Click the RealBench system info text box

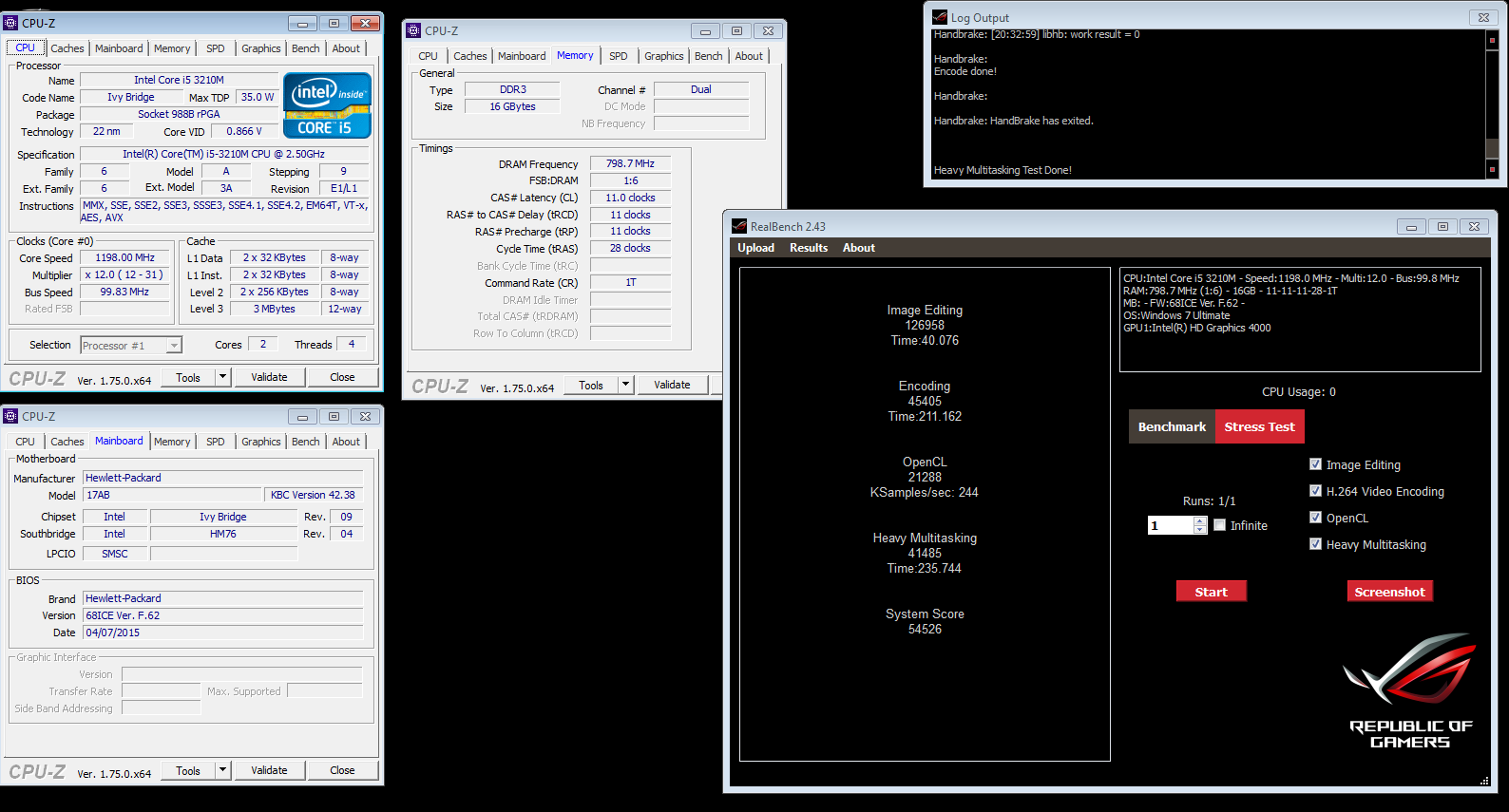click(1300, 319)
